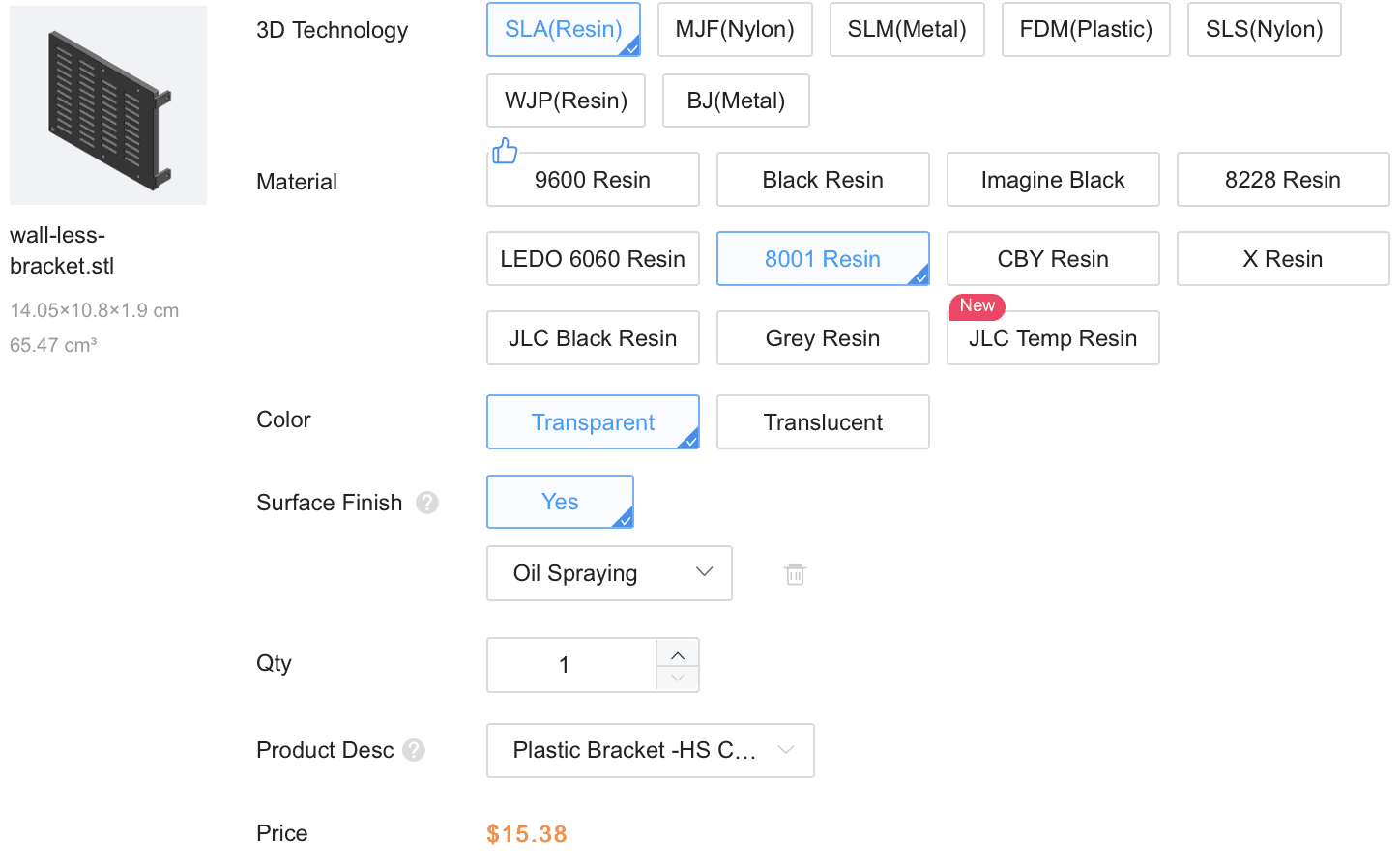Expand the Product Desc dropdown

(x=650, y=750)
